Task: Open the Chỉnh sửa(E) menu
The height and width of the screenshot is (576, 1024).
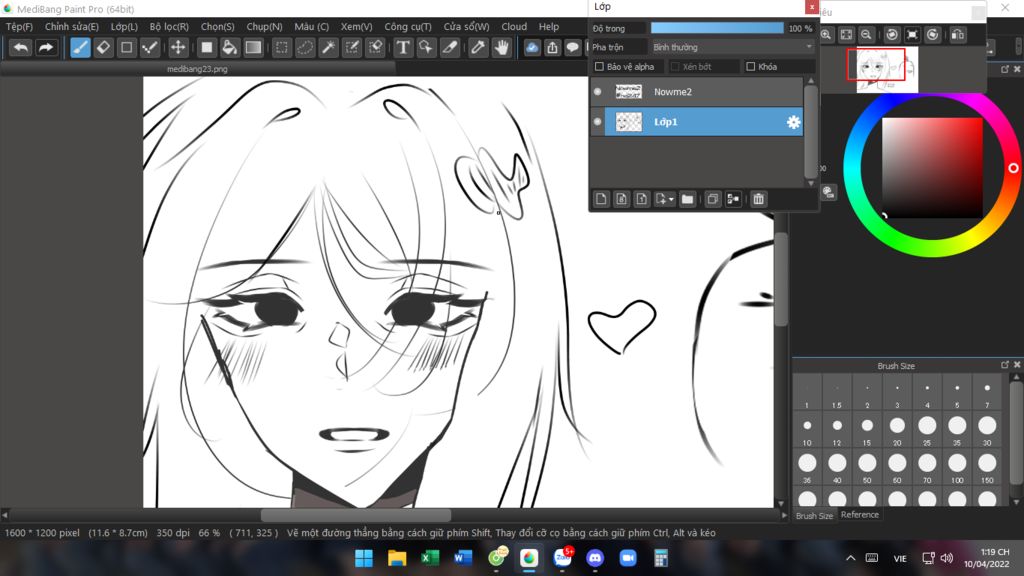Action: coord(71,27)
